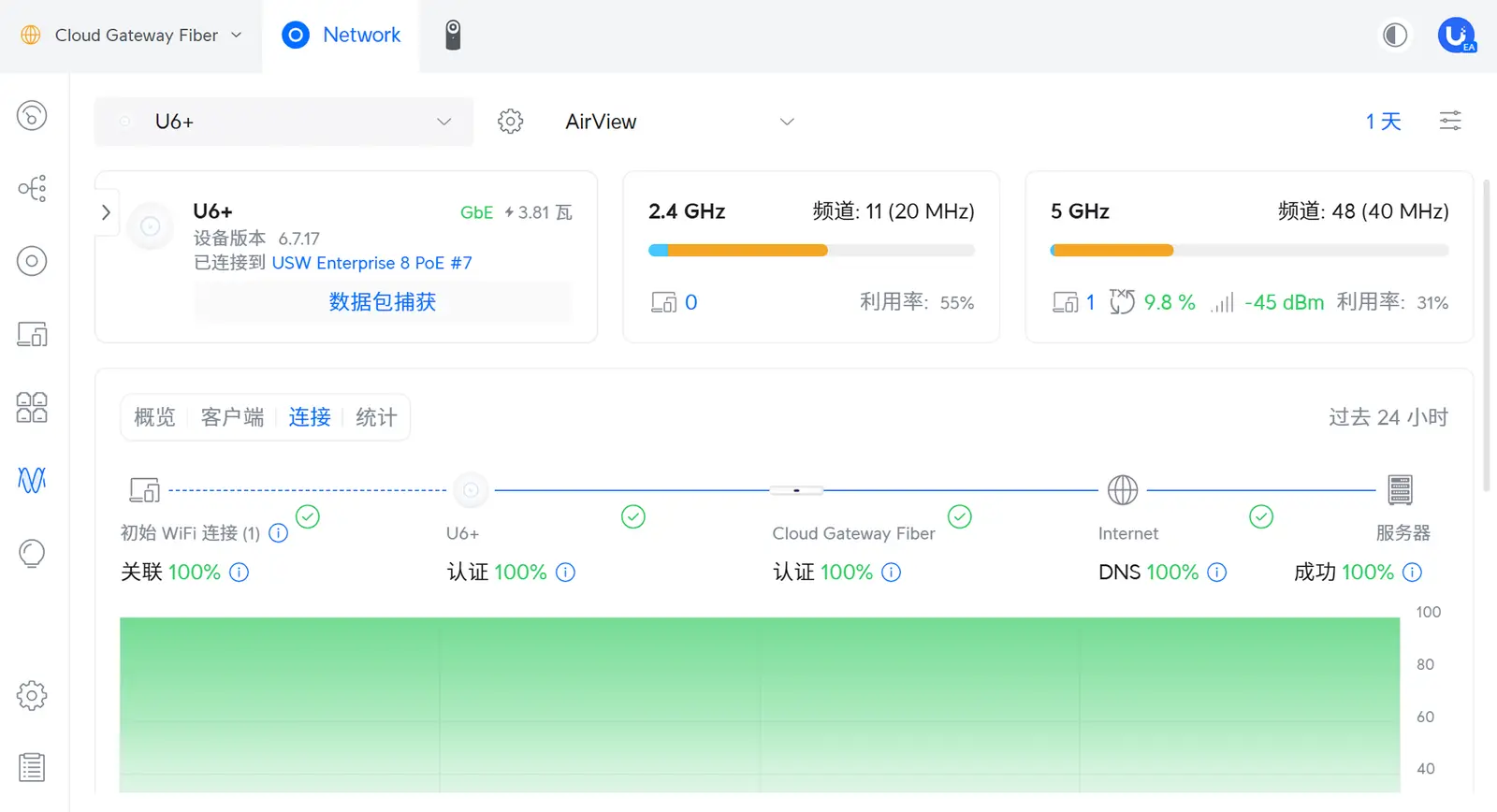
Task: Select the 连接 tab
Action: tap(310, 417)
